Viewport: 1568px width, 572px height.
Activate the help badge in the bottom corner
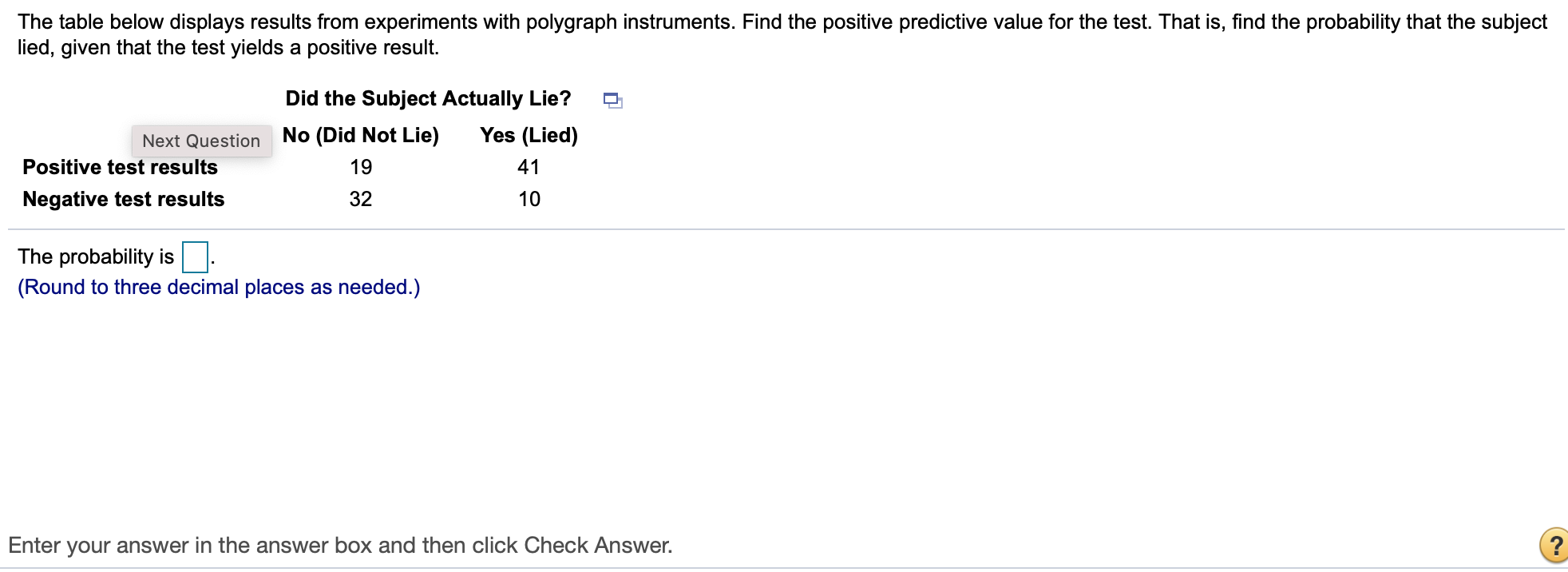1554,546
